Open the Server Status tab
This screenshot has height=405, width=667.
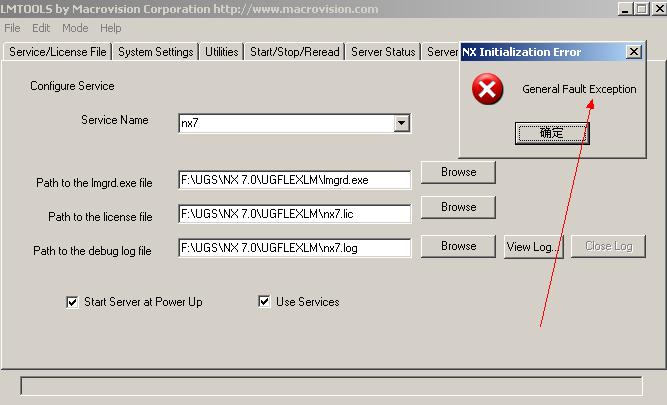tap(383, 52)
